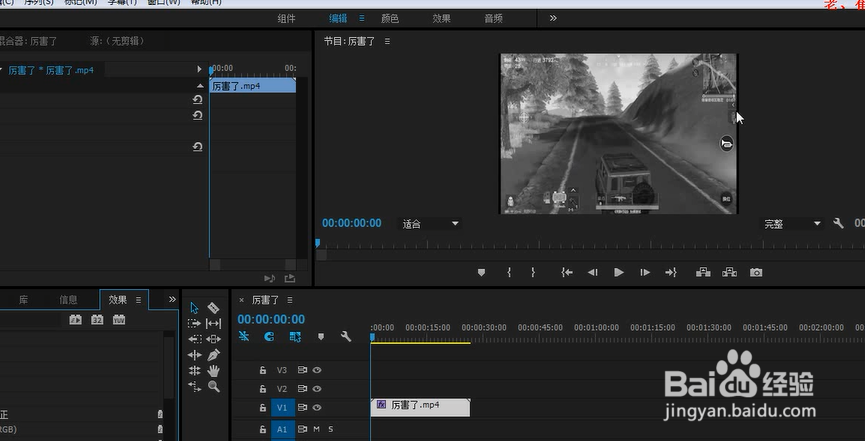Select the Zoom magnifier tool

click(213, 386)
